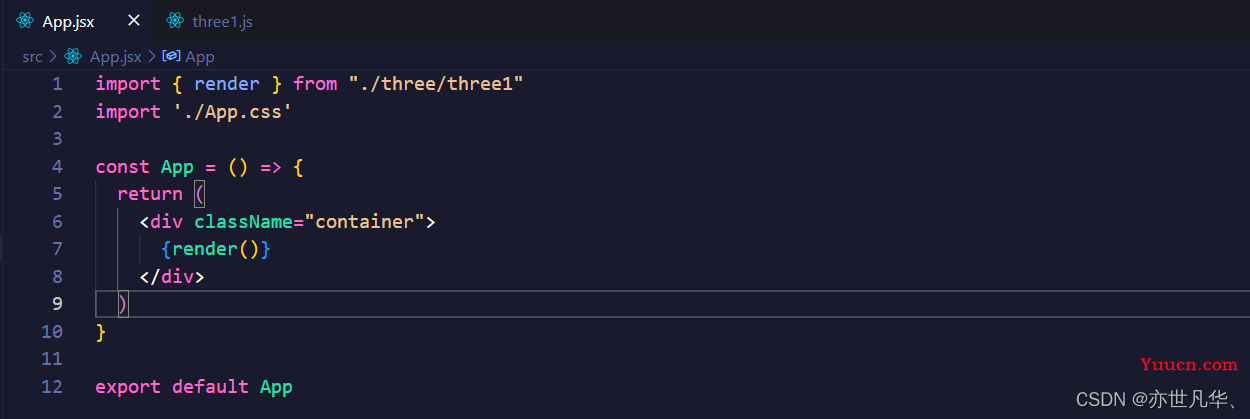The image size is (1250, 419).
Task: Open the App.jsx breadcrumb item
Action: pyautogui.click(x=115, y=57)
